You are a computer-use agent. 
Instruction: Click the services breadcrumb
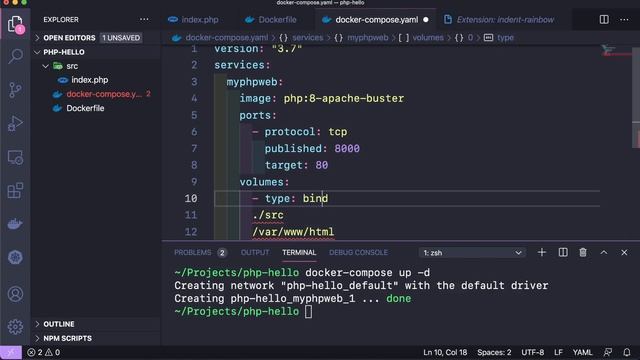click(x=307, y=38)
